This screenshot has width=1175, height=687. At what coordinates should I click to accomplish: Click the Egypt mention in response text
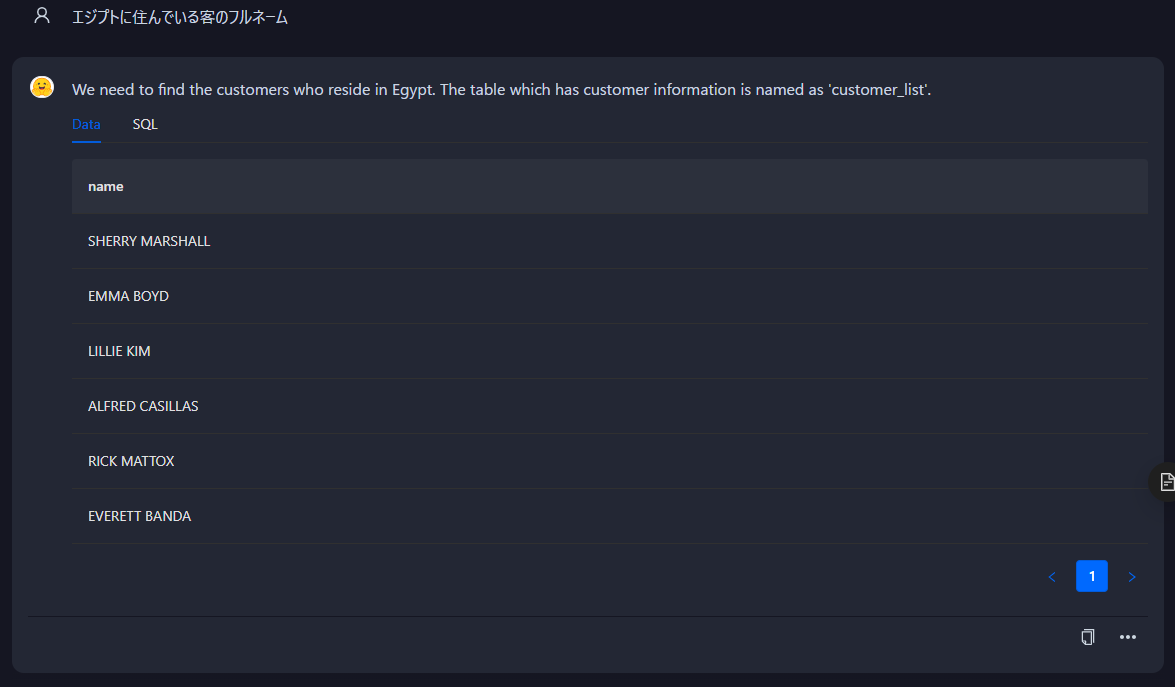(x=411, y=90)
